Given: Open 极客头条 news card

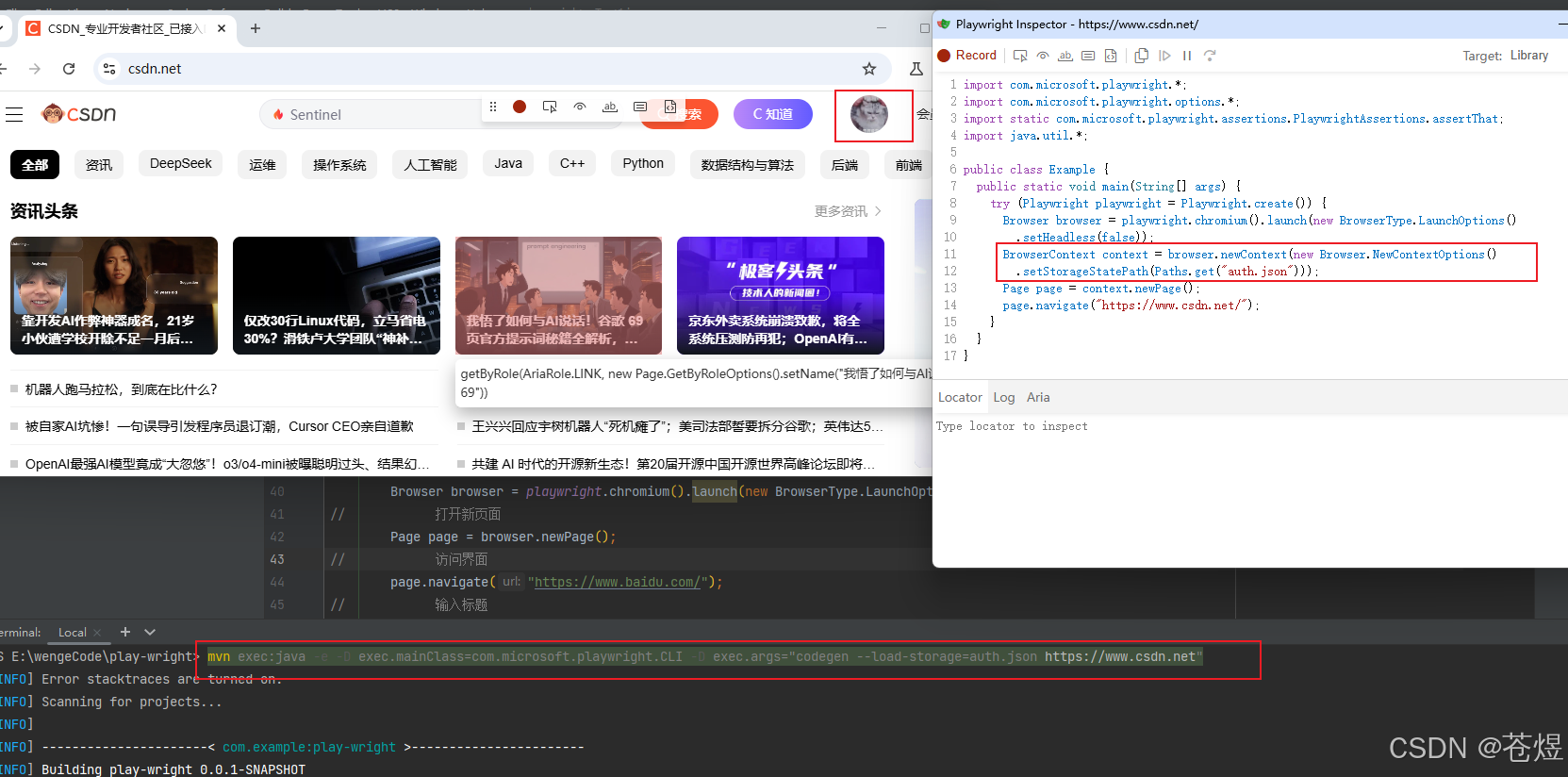Looking at the screenshot, I should point(781,295).
